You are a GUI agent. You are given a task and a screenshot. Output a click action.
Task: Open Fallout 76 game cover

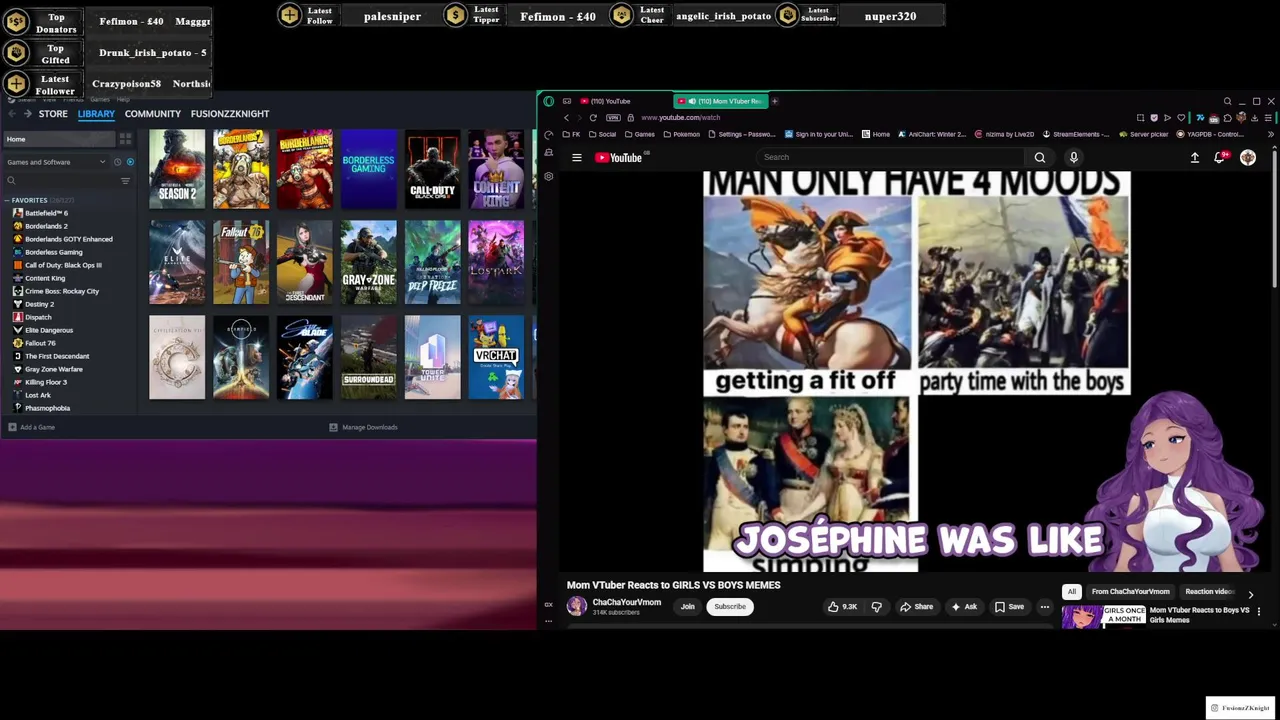(241, 262)
